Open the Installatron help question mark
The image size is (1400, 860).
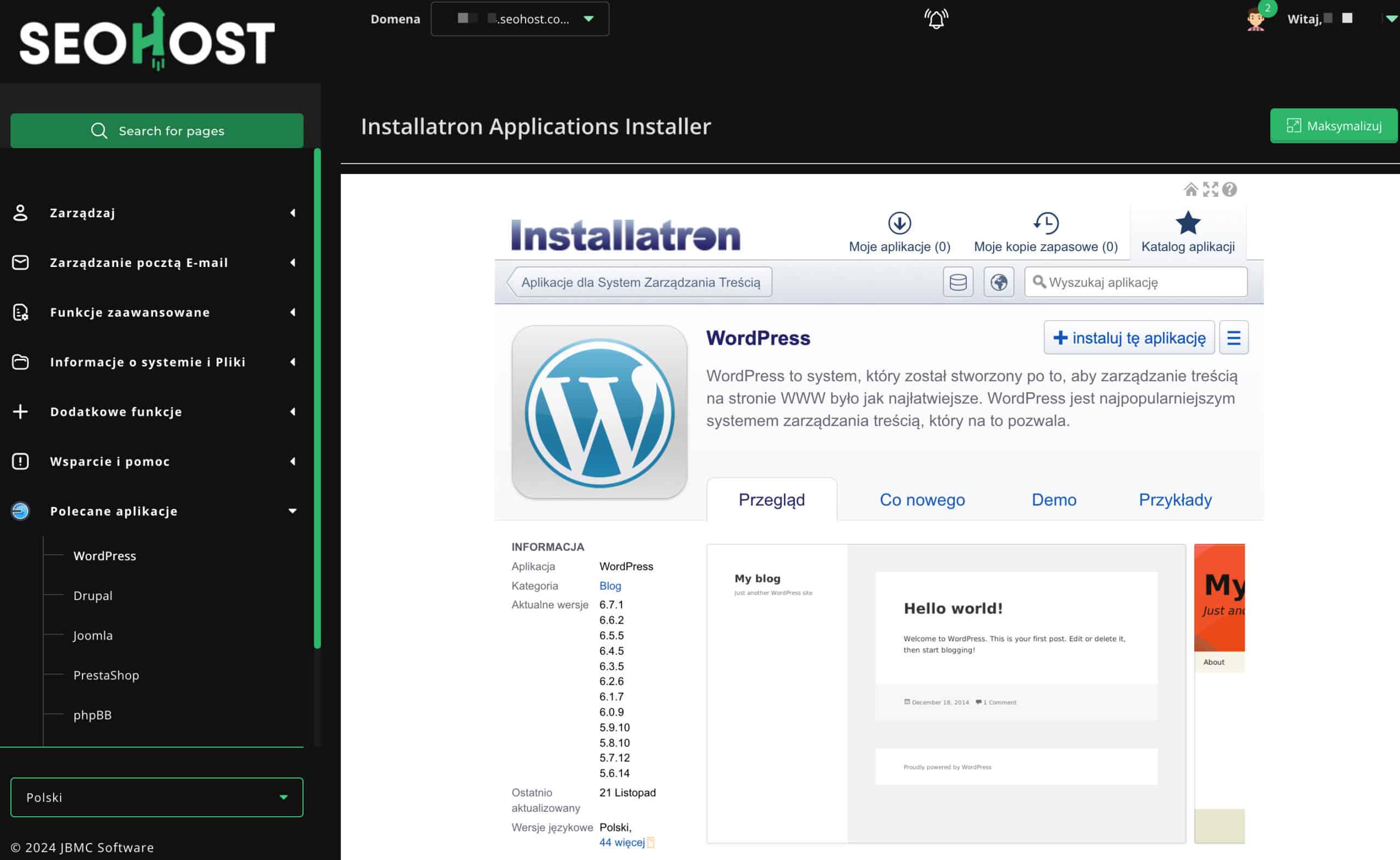point(1229,189)
